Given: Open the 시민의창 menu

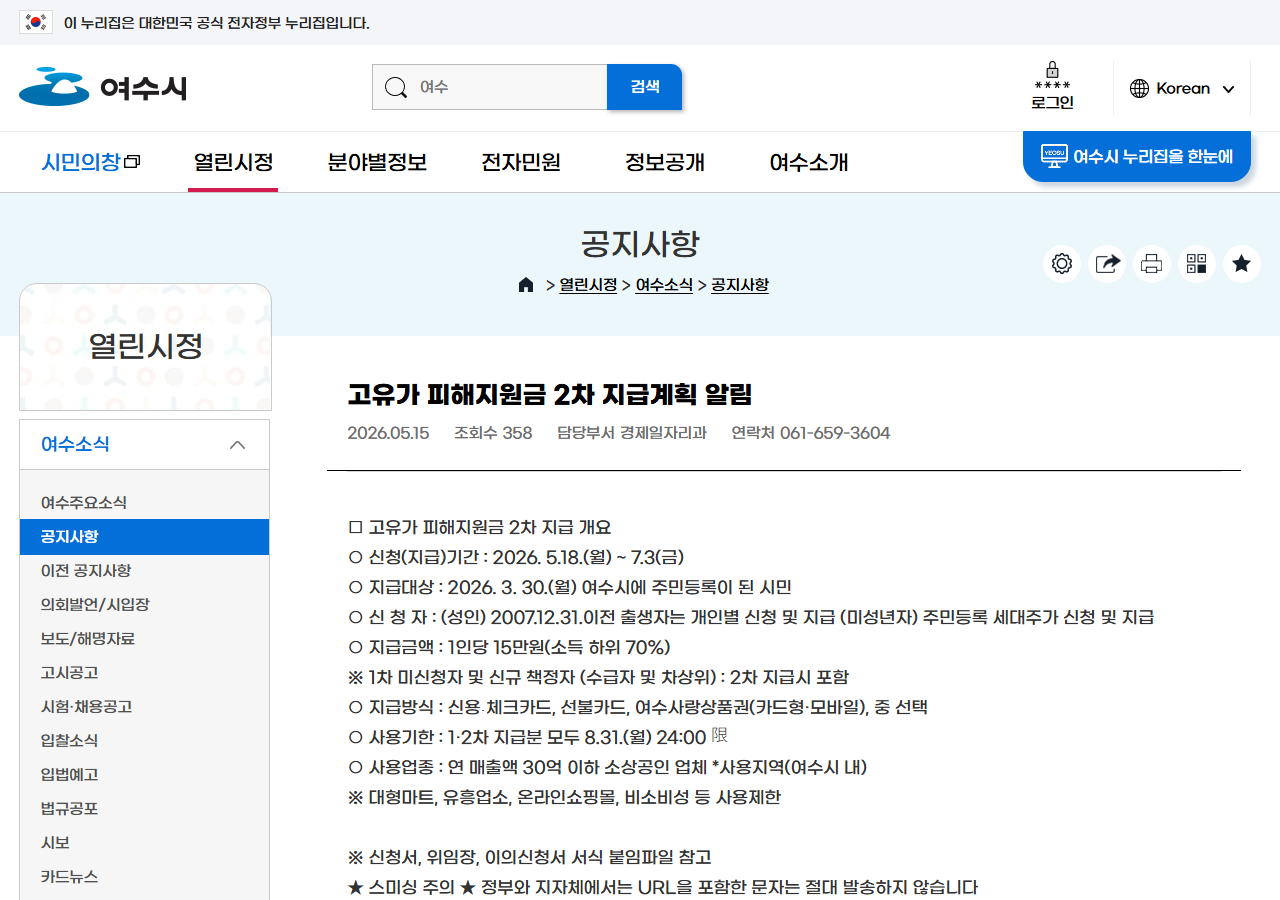Looking at the screenshot, I should click(91, 162).
